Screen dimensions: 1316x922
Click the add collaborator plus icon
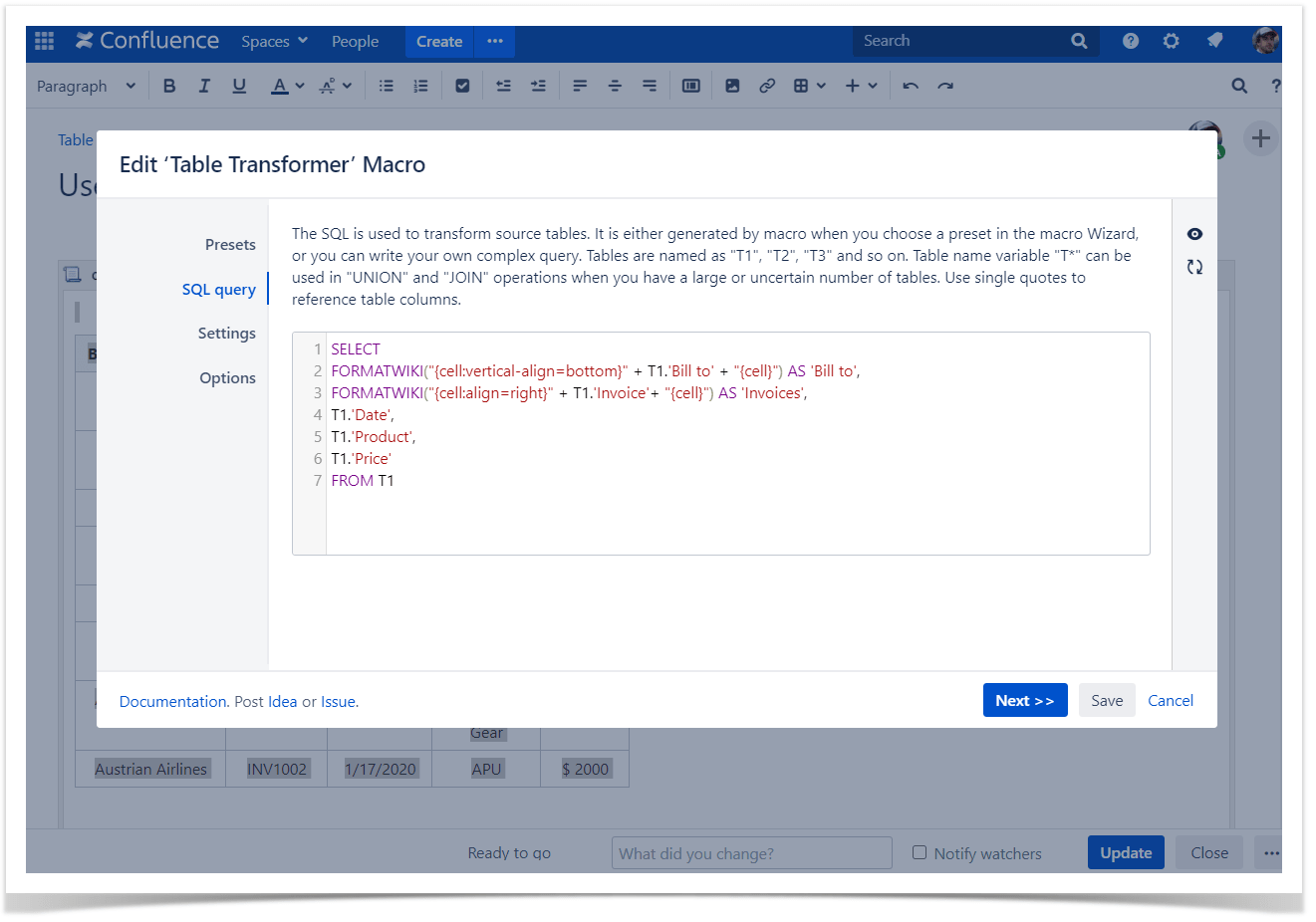click(1260, 138)
